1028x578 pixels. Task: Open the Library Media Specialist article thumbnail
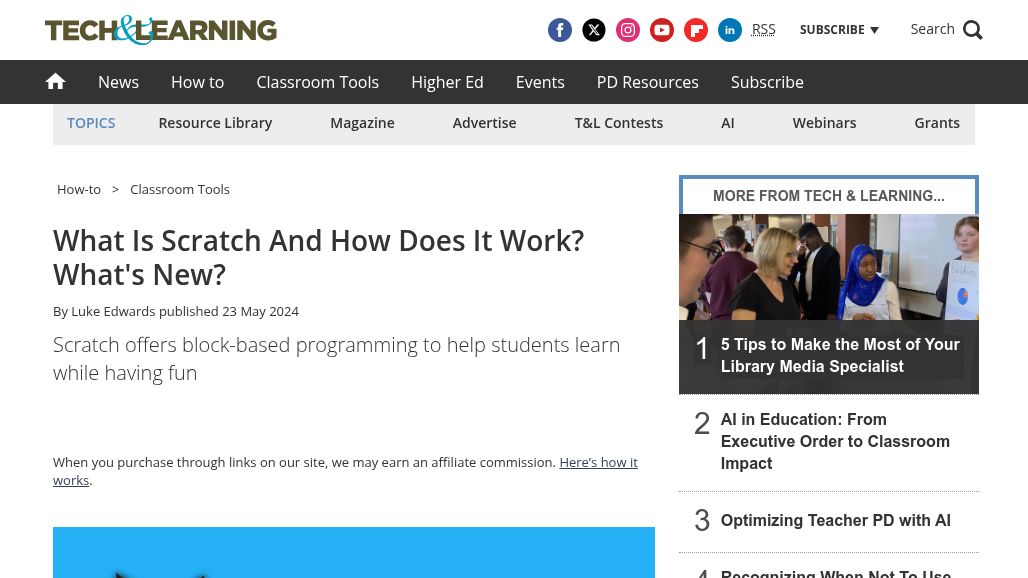829,267
